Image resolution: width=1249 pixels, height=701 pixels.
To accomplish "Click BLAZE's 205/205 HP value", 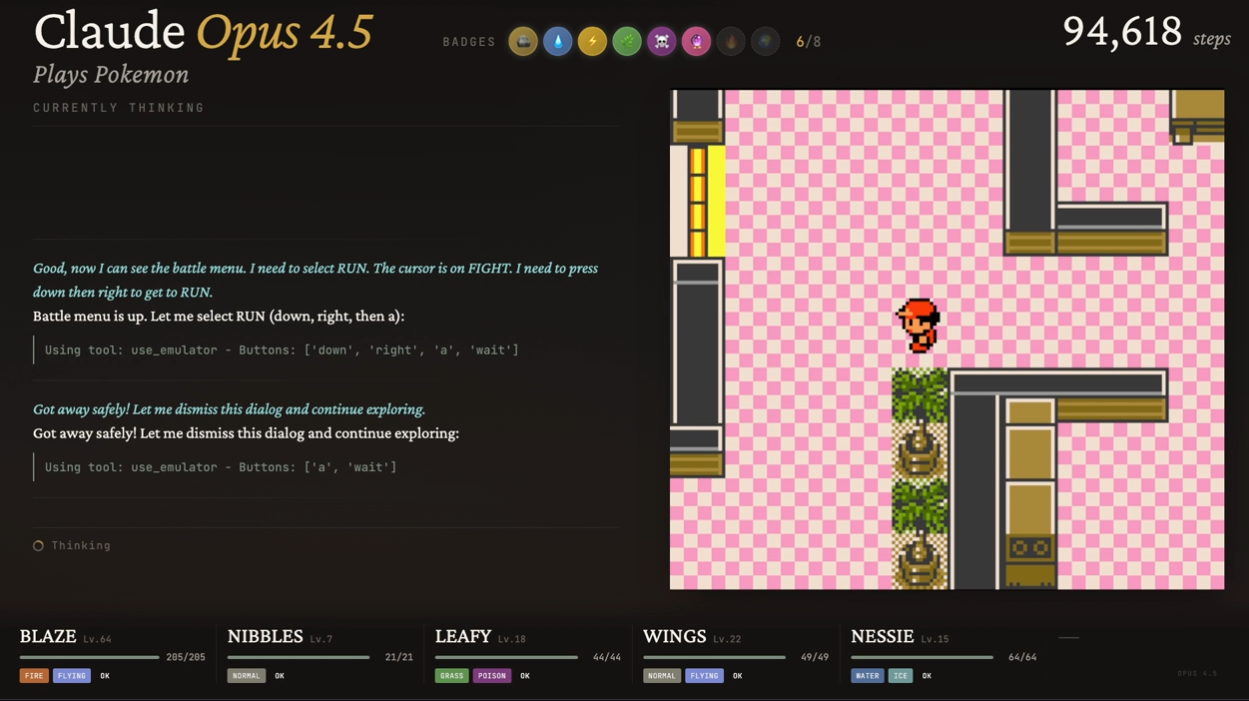I will point(186,657).
